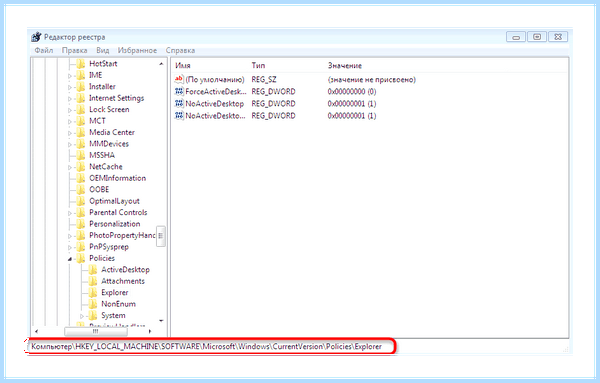Select the OOBE folder icon
Screen dimensions: 600x383
81,189
